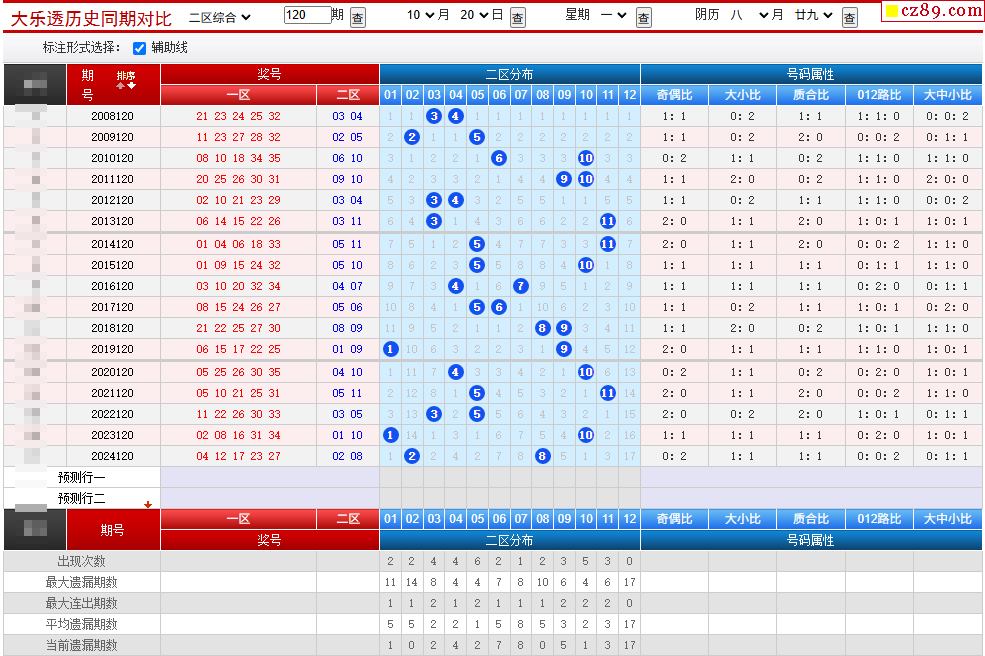Click the period count input field
The height and width of the screenshot is (656, 985).
306,16
